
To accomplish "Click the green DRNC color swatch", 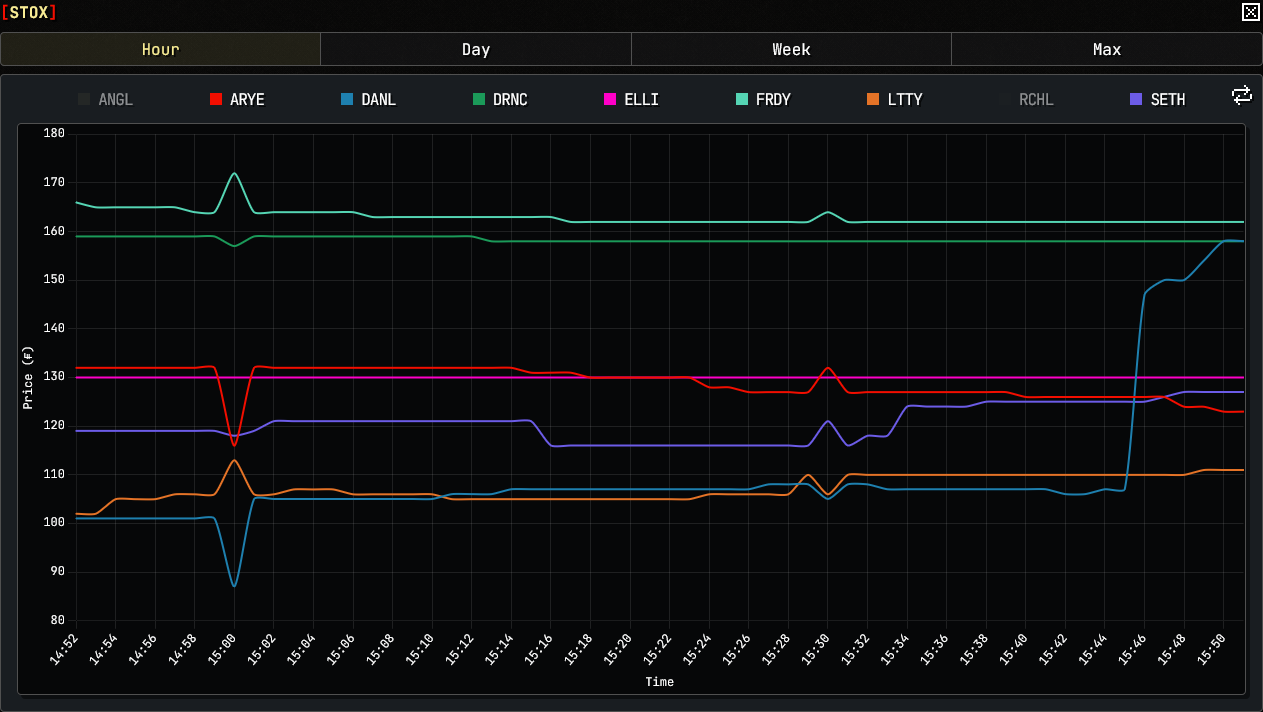I will coord(478,99).
